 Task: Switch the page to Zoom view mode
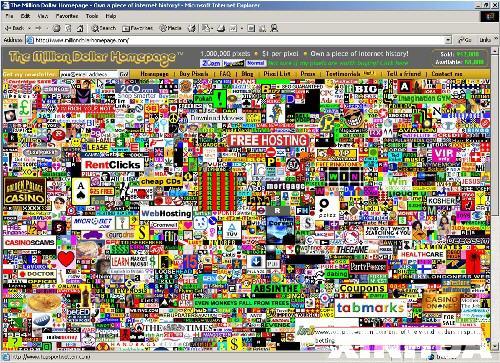211,63
